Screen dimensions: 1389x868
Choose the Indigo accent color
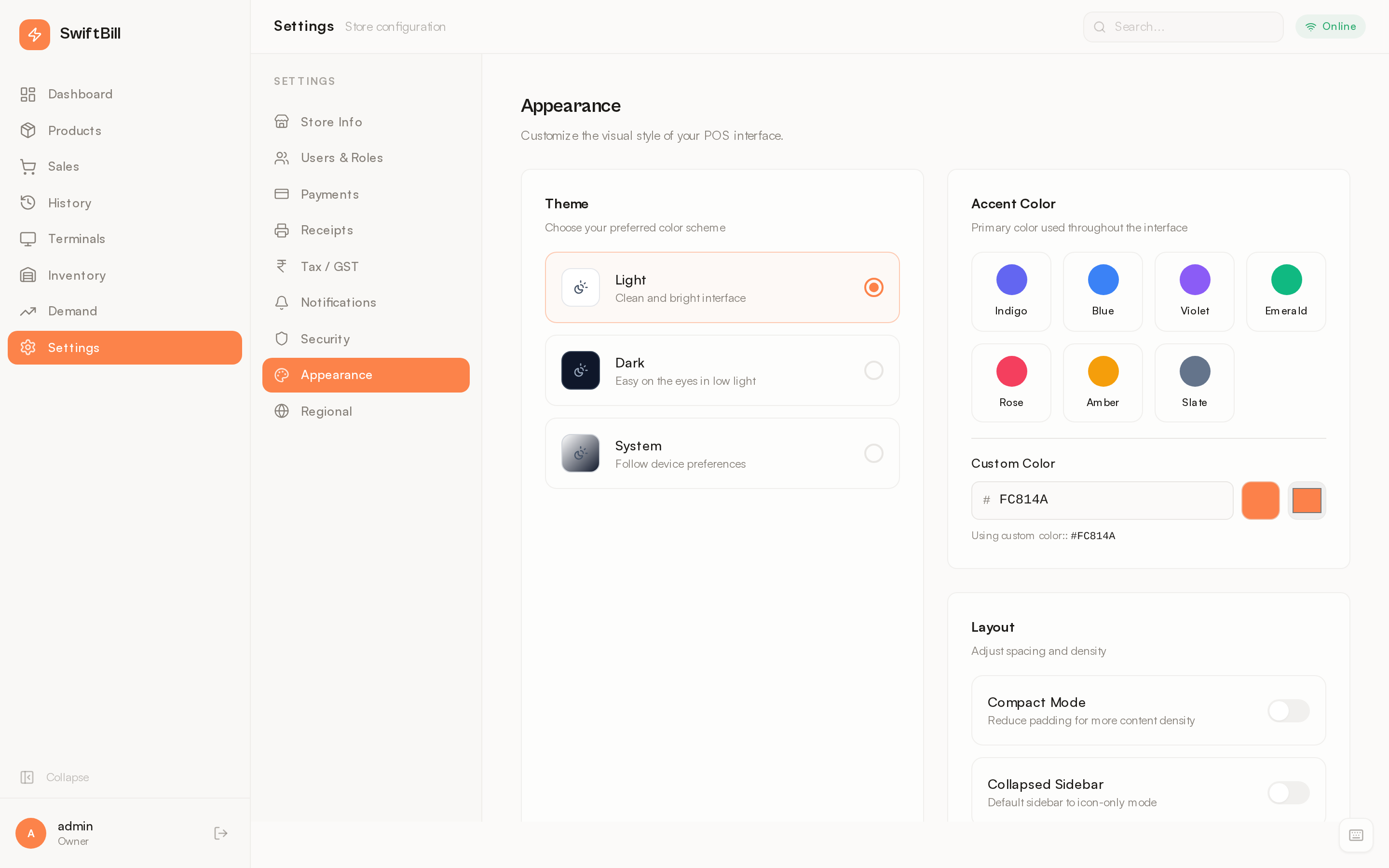point(1011,292)
